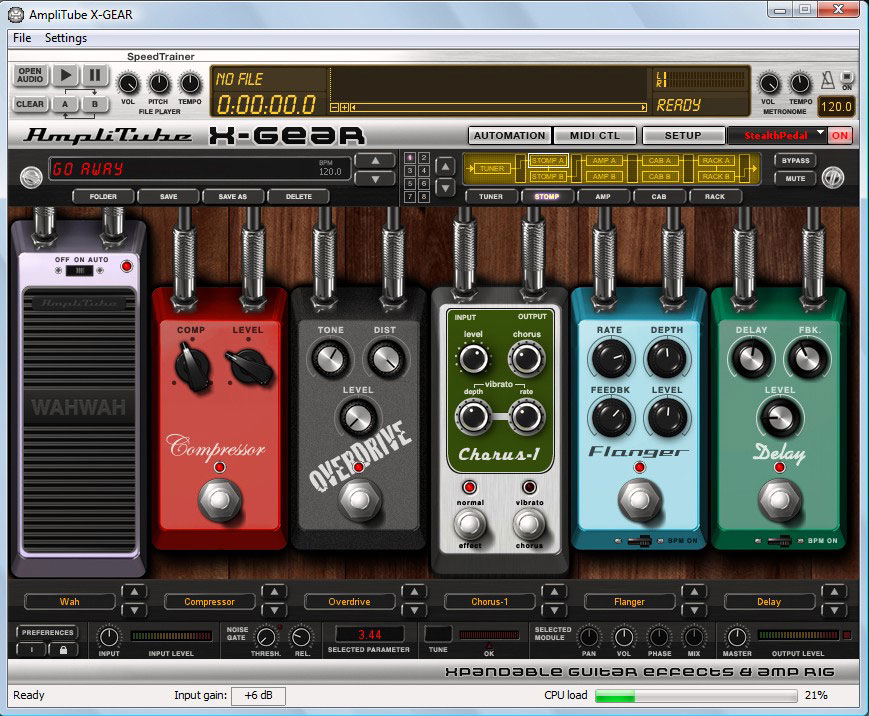Switch to the TUNER module tab
This screenshot has width=869, height=716.
pos(491,197)
